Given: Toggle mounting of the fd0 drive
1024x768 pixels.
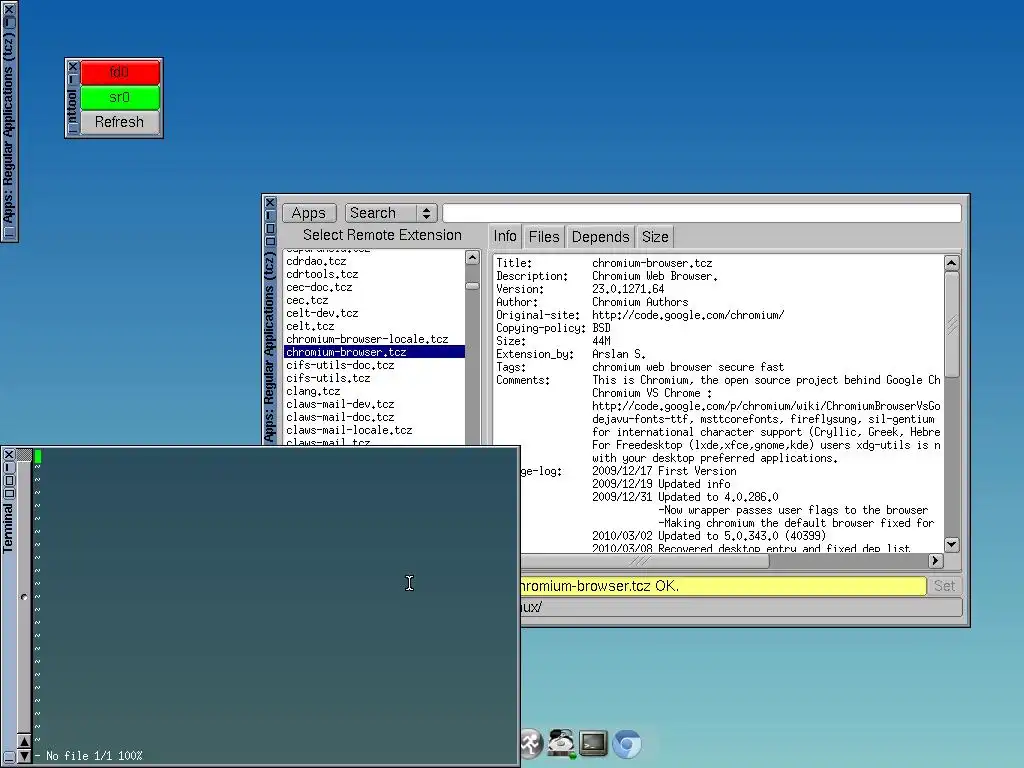Looking at the screenshot, I should [120, 72].
